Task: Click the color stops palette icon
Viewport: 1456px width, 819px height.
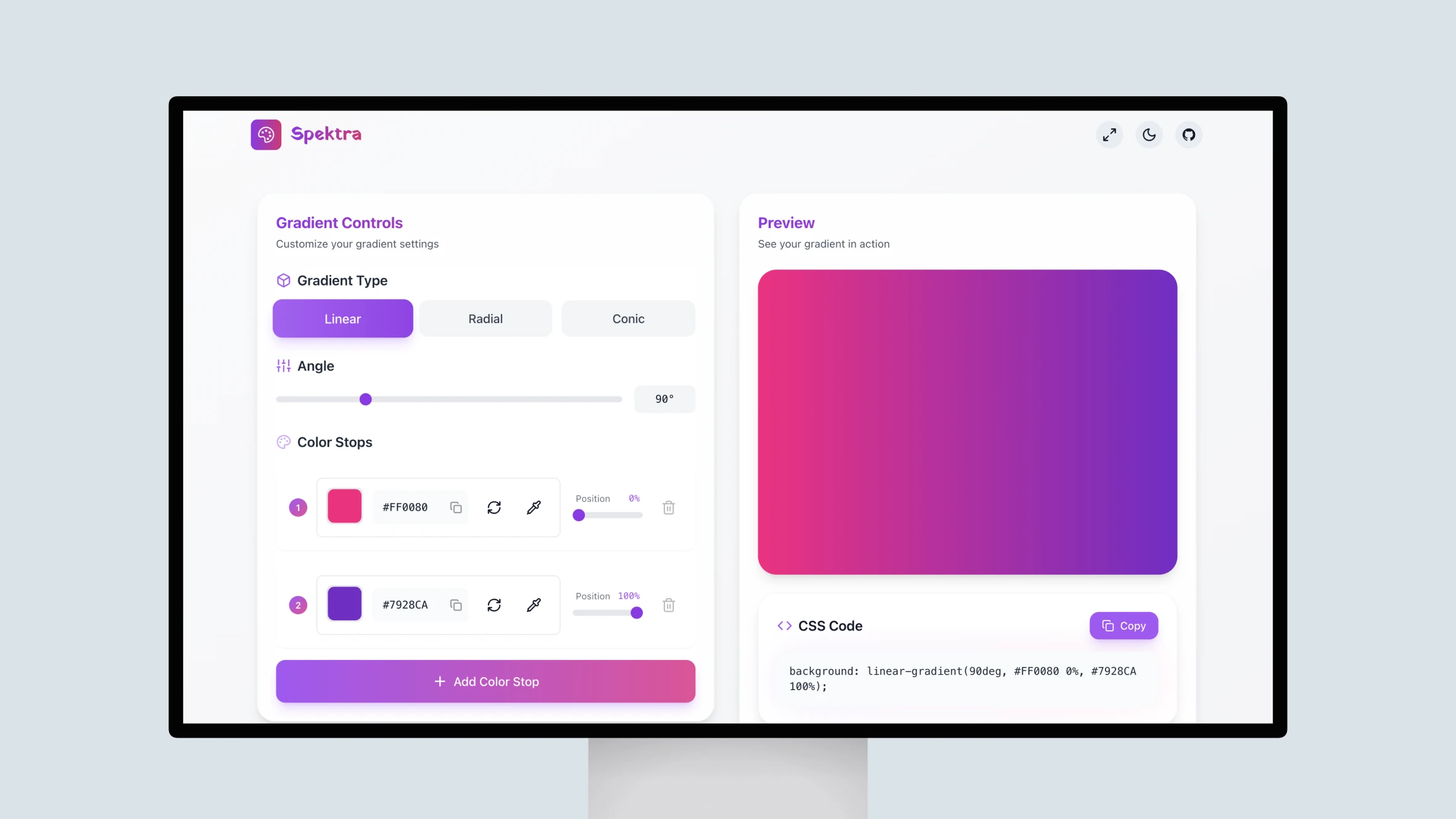Action: (x=283, y=442)
